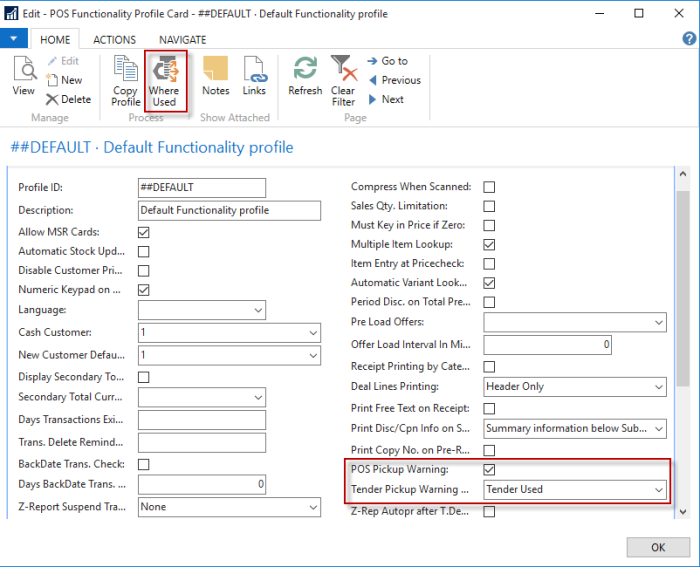The height and width of the screenshot is (567, 700).
Task: Click the Where Used icon
Action: pos(165,80)
